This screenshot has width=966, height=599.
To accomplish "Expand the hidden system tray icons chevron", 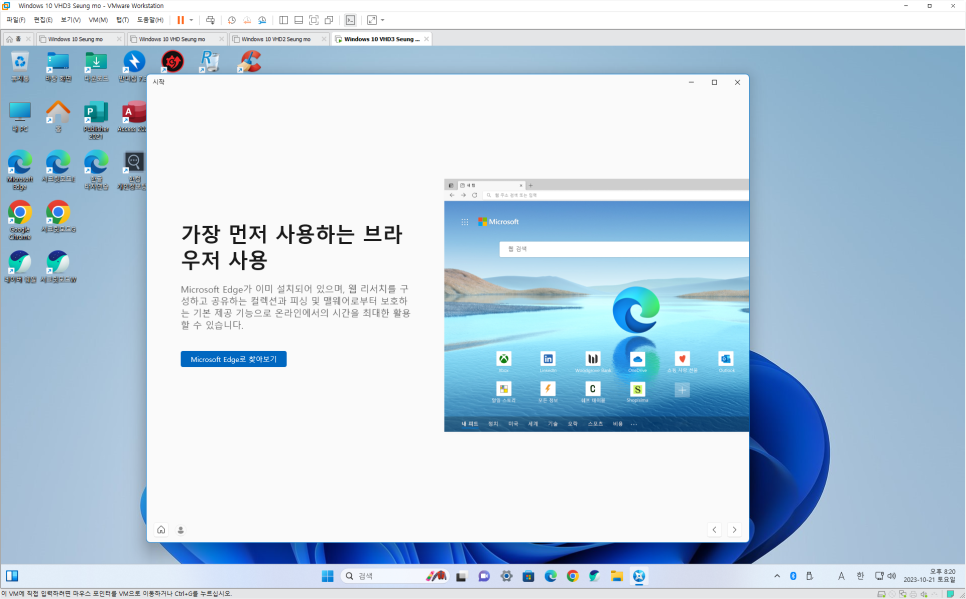I will (777, 576).
